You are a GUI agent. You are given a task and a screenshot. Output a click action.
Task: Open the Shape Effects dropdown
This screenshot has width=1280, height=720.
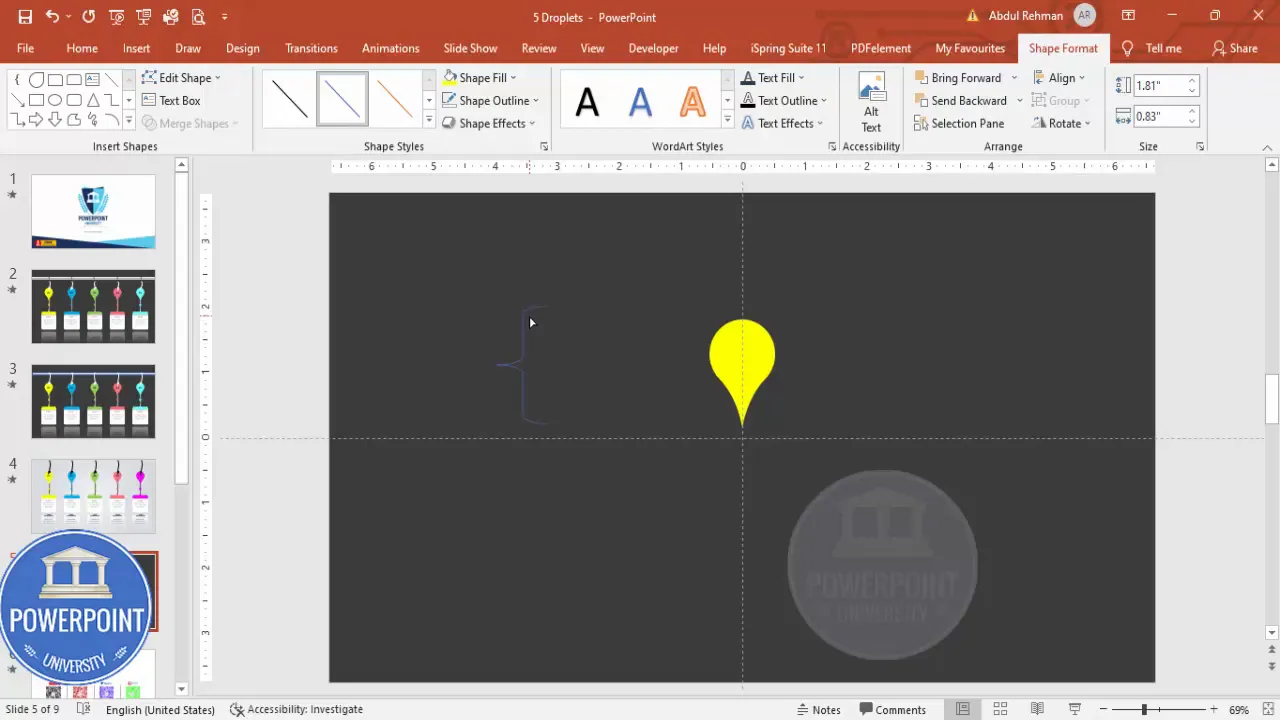[x=489, y=123]
